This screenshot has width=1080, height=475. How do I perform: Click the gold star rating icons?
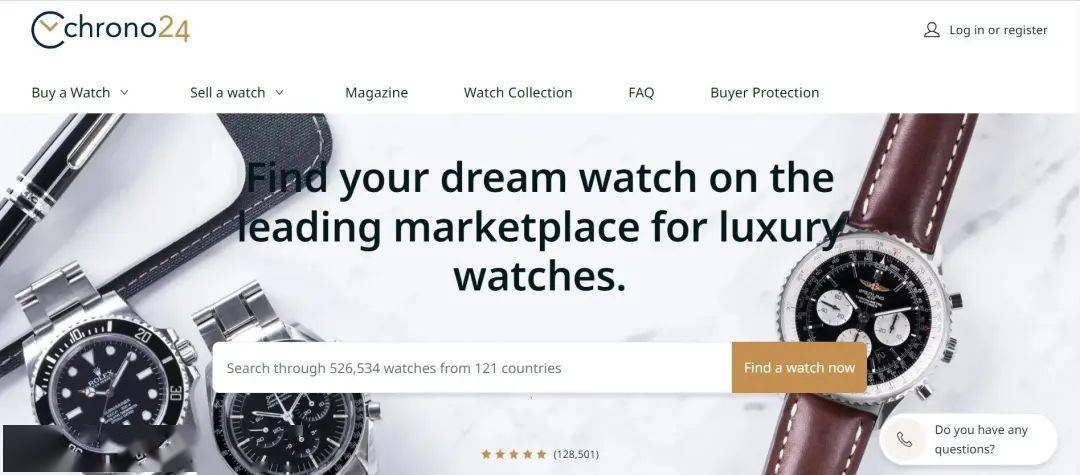coord(514,454)
